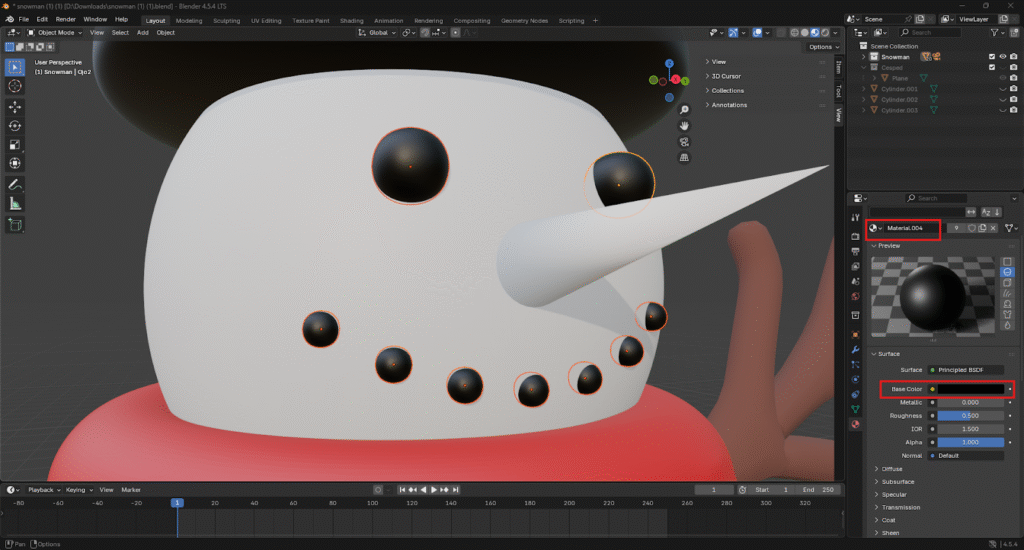Hide the Snowman collection with the eye icon

(x=1002, y=57)
